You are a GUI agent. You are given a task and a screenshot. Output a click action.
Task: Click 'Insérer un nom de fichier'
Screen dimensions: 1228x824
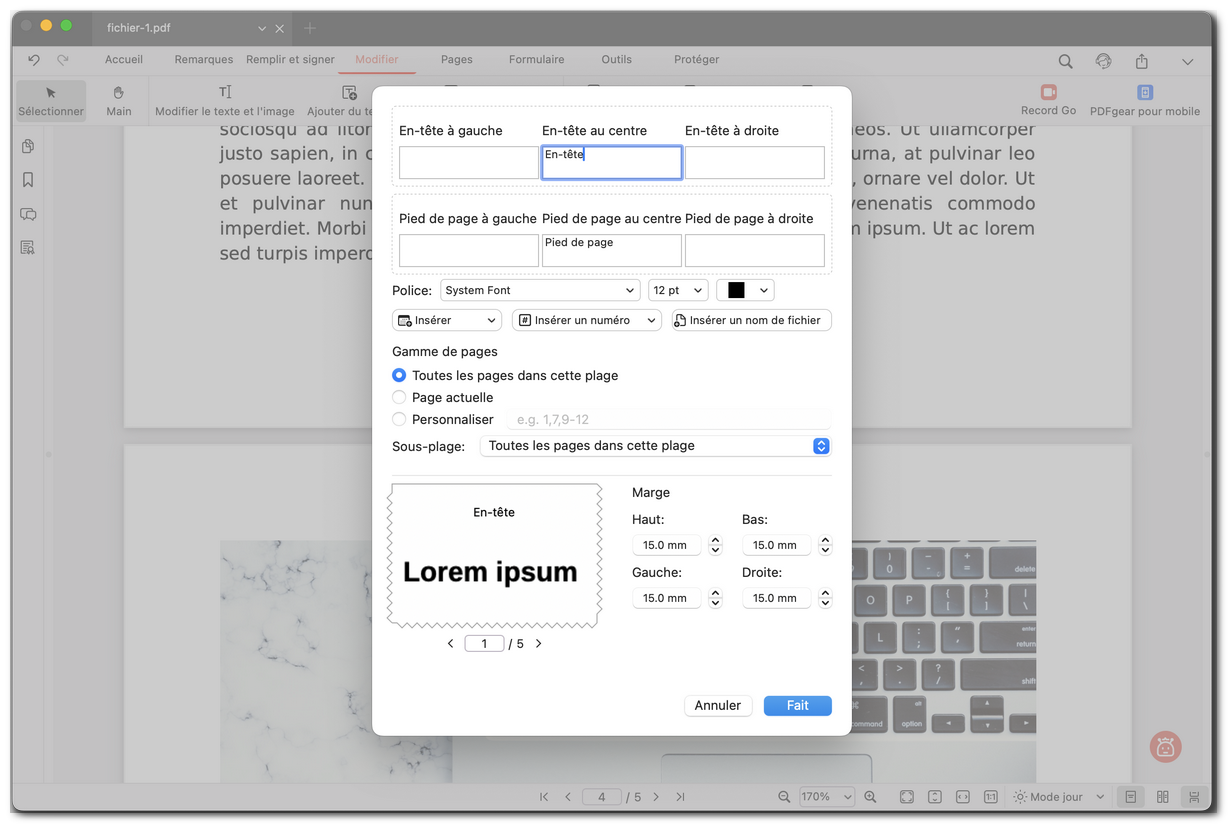click(x=750, y=320)
